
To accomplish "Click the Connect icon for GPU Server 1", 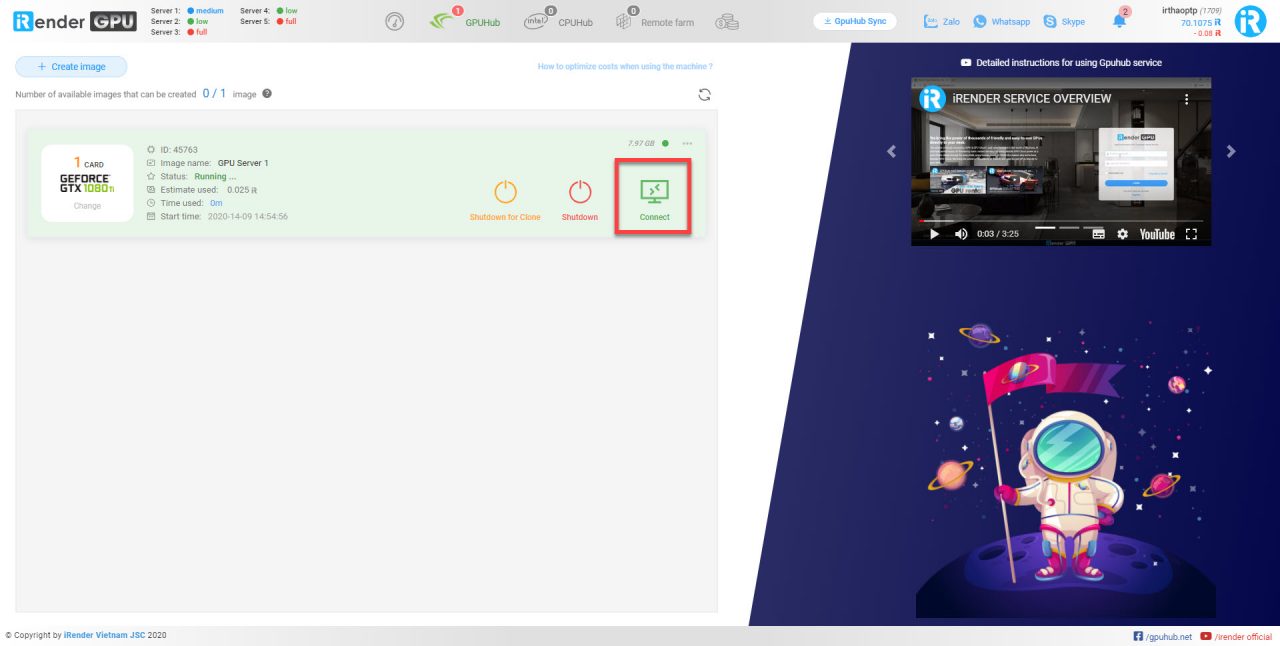I will click(654, 191).
